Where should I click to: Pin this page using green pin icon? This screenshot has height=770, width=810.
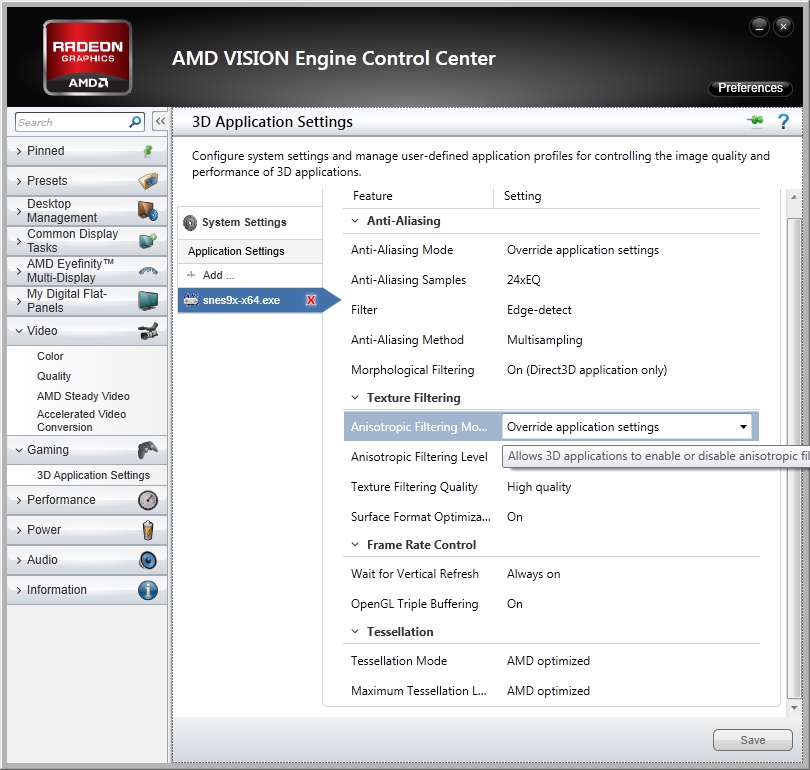coord(755,121)
